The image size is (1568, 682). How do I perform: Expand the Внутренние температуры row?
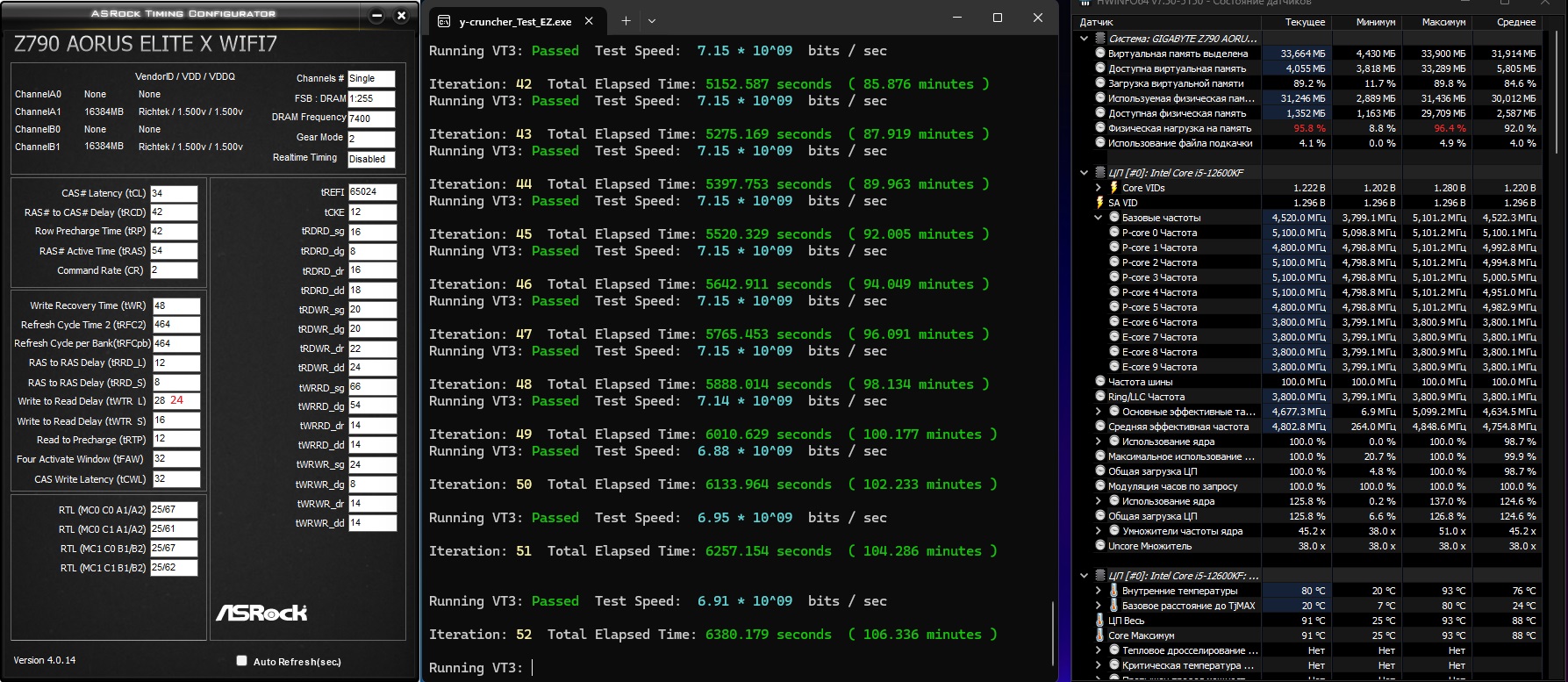click(1099, 591)
